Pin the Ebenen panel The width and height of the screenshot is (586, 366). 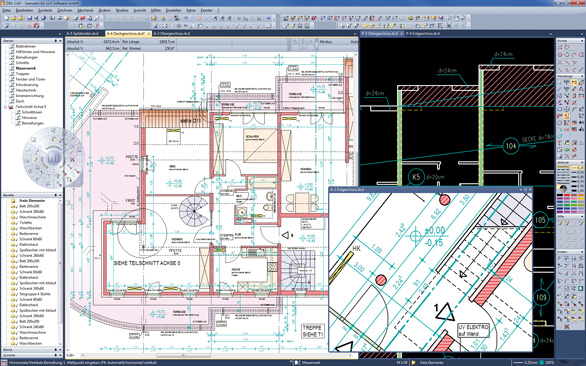click(x=55, y=40)
